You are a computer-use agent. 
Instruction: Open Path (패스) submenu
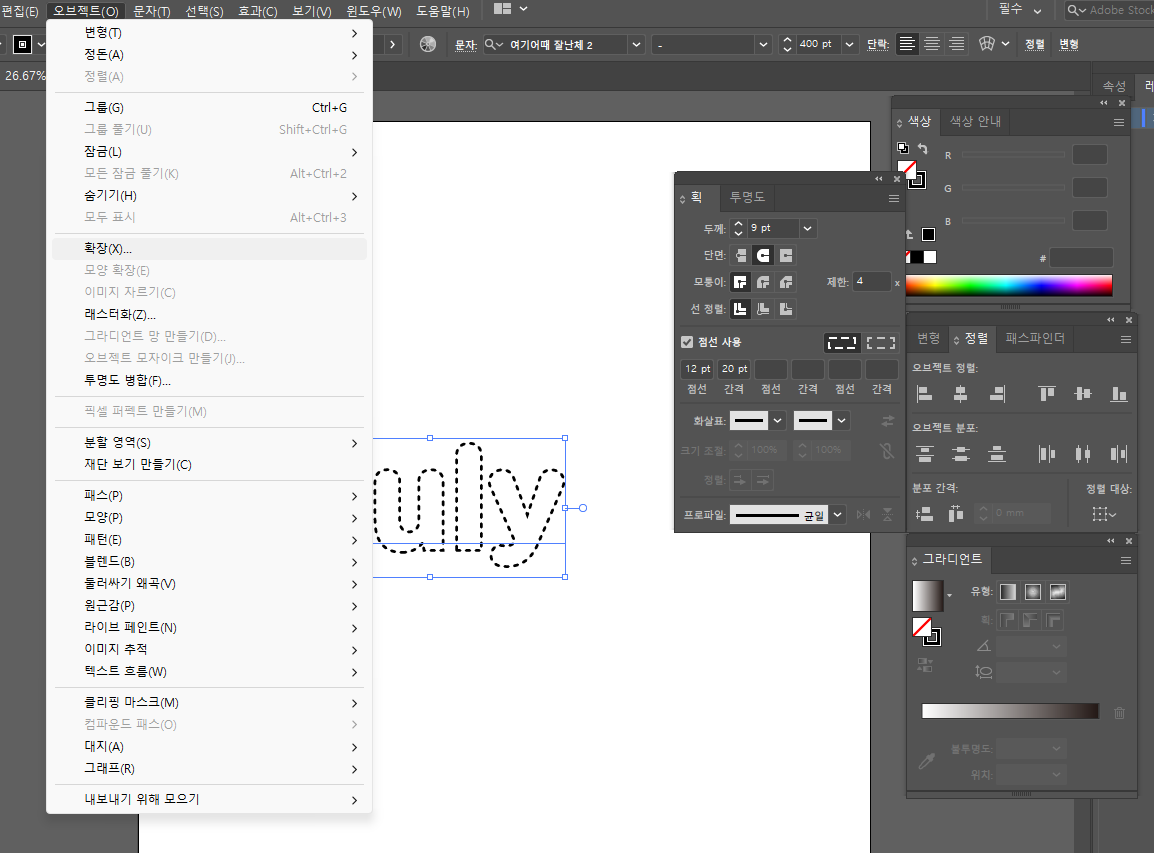click(x=210, y=495)
